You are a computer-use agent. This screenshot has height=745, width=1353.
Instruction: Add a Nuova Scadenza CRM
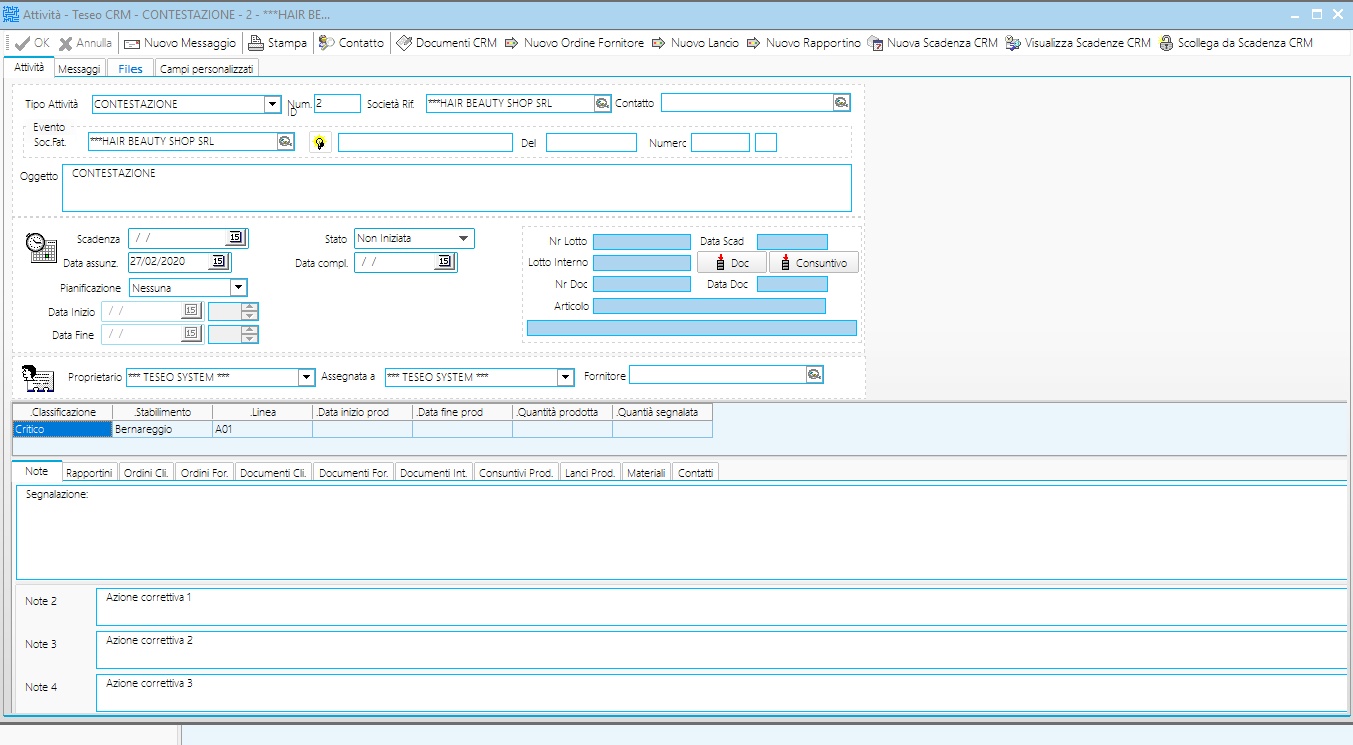pyautogui.click(x=932, y=43)
